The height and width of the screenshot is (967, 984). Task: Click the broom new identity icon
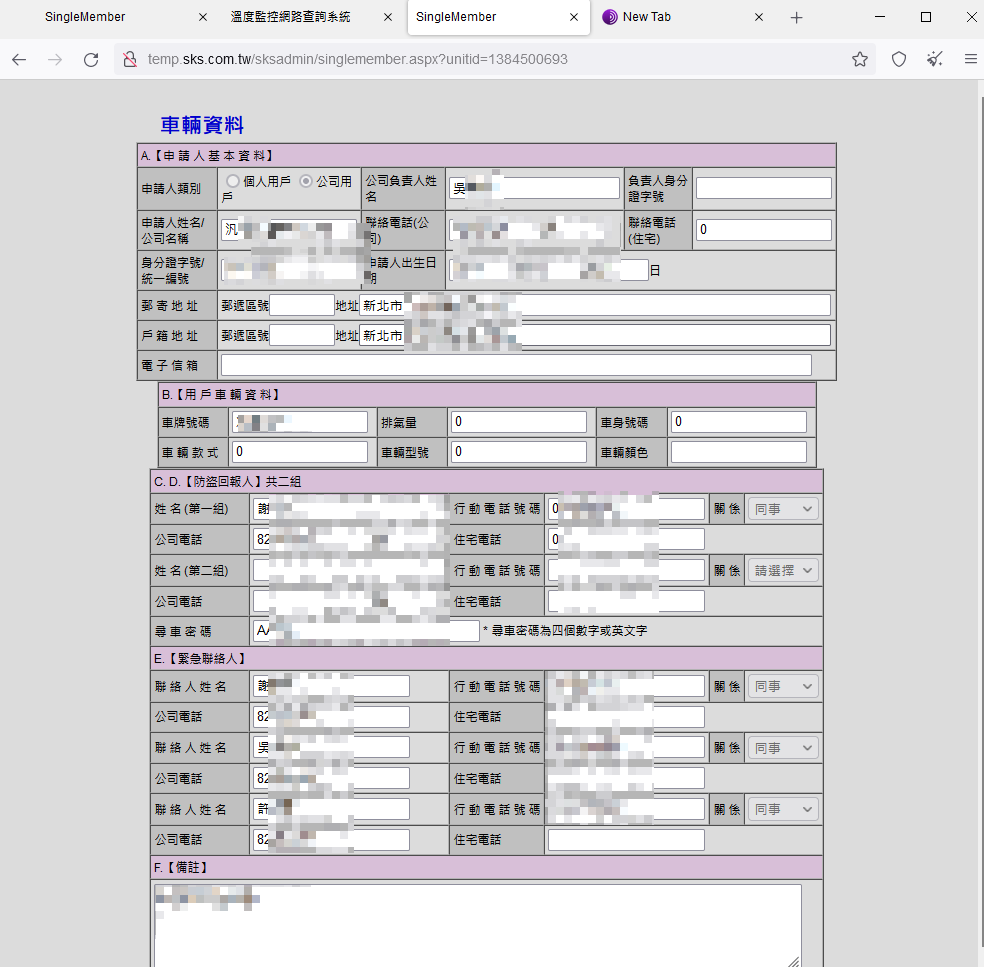(934, 59)
